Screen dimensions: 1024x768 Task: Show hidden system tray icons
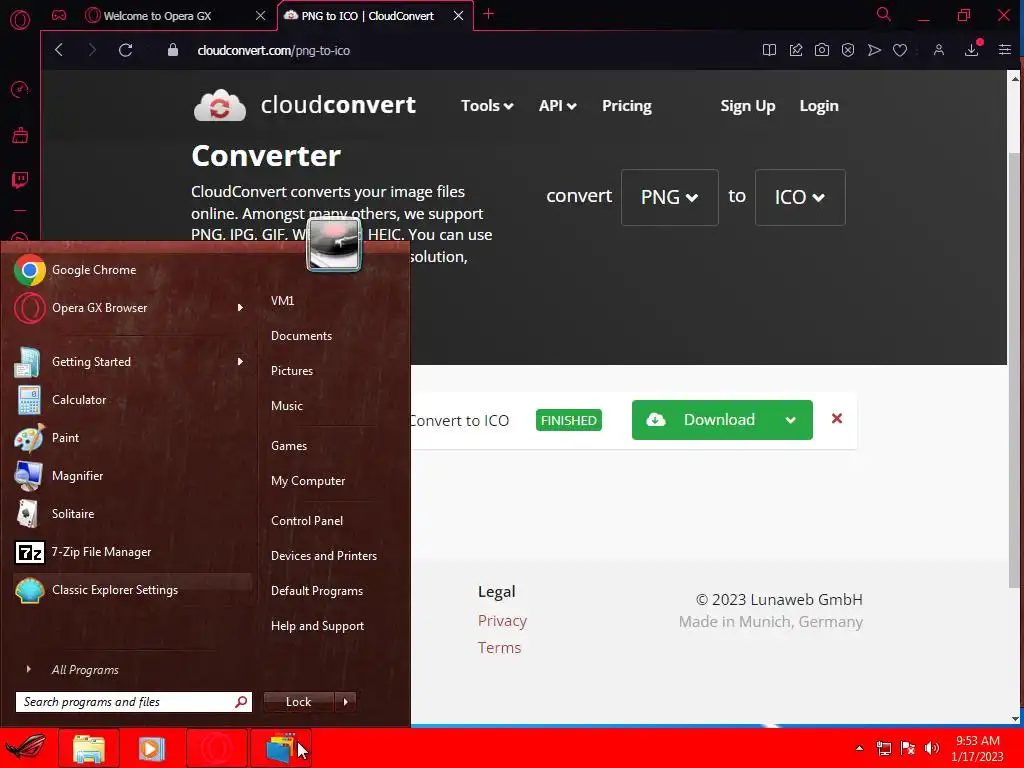click(859, 748)
